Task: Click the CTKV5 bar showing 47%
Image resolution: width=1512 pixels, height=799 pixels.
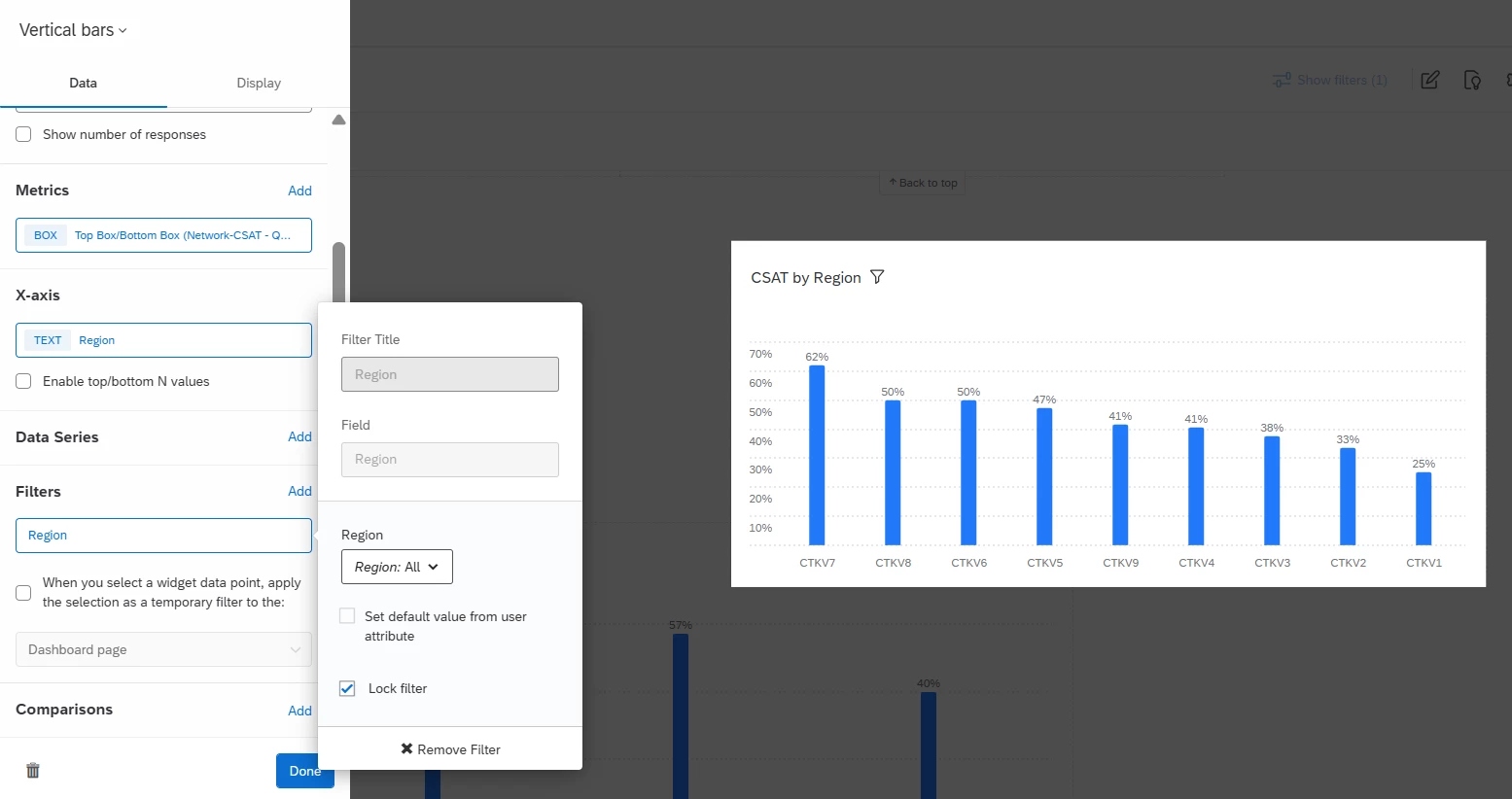Action: pyautogui.click(x=1044, y=476)
